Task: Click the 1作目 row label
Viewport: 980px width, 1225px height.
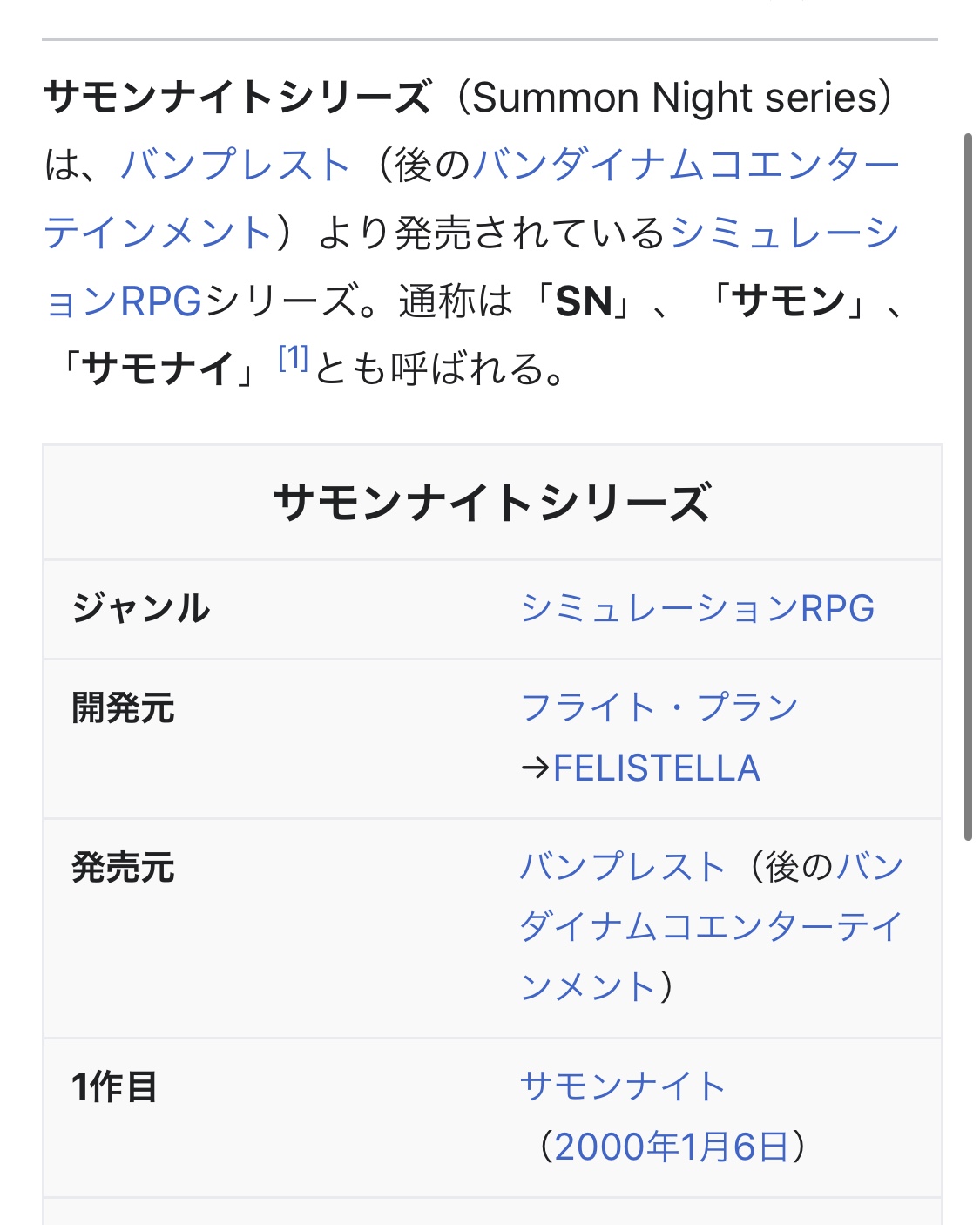Action: coord(115,1087)
